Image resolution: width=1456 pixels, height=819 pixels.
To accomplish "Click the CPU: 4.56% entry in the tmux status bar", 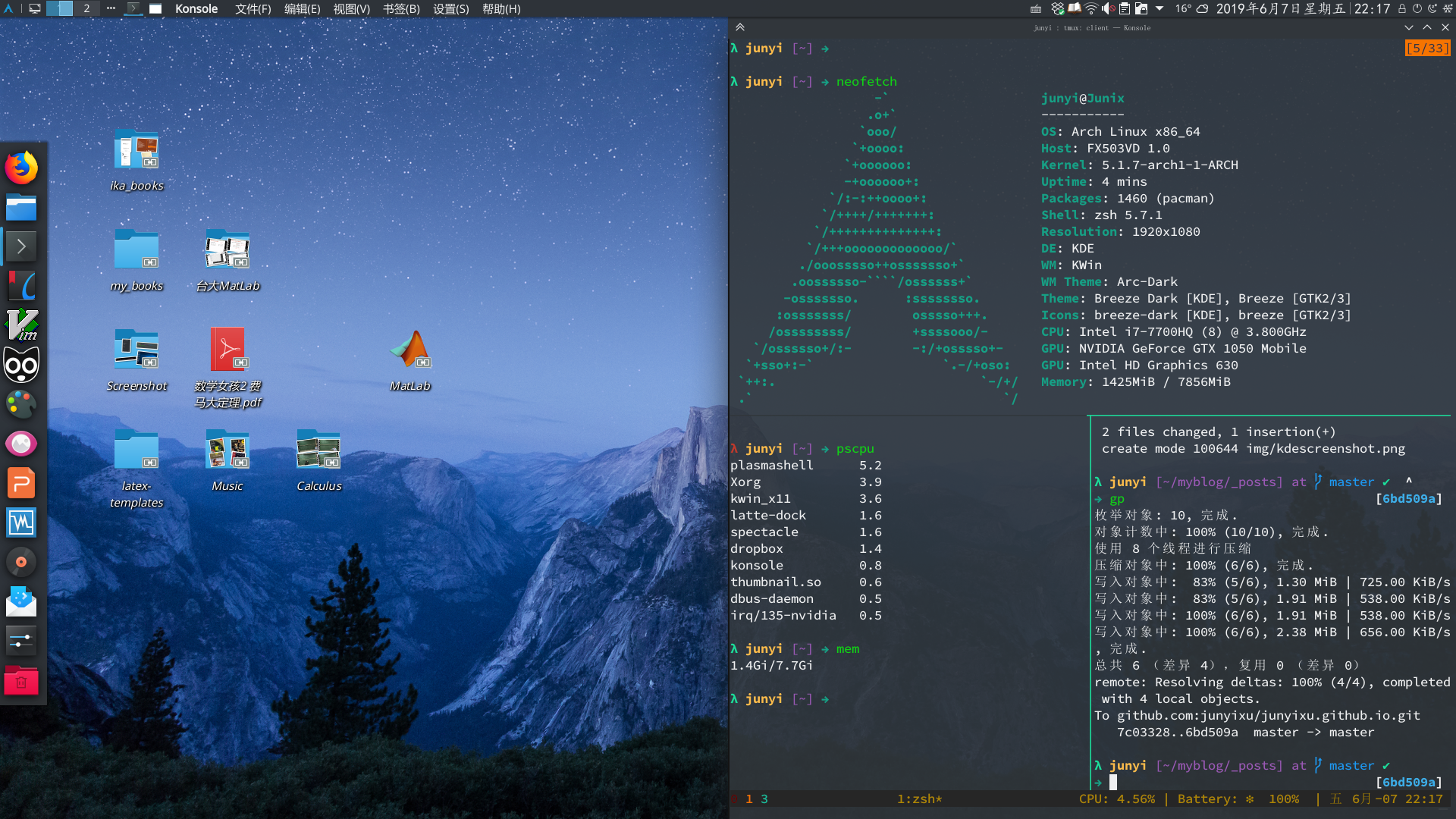I will pyautogui.click(x=1117, y=799).
